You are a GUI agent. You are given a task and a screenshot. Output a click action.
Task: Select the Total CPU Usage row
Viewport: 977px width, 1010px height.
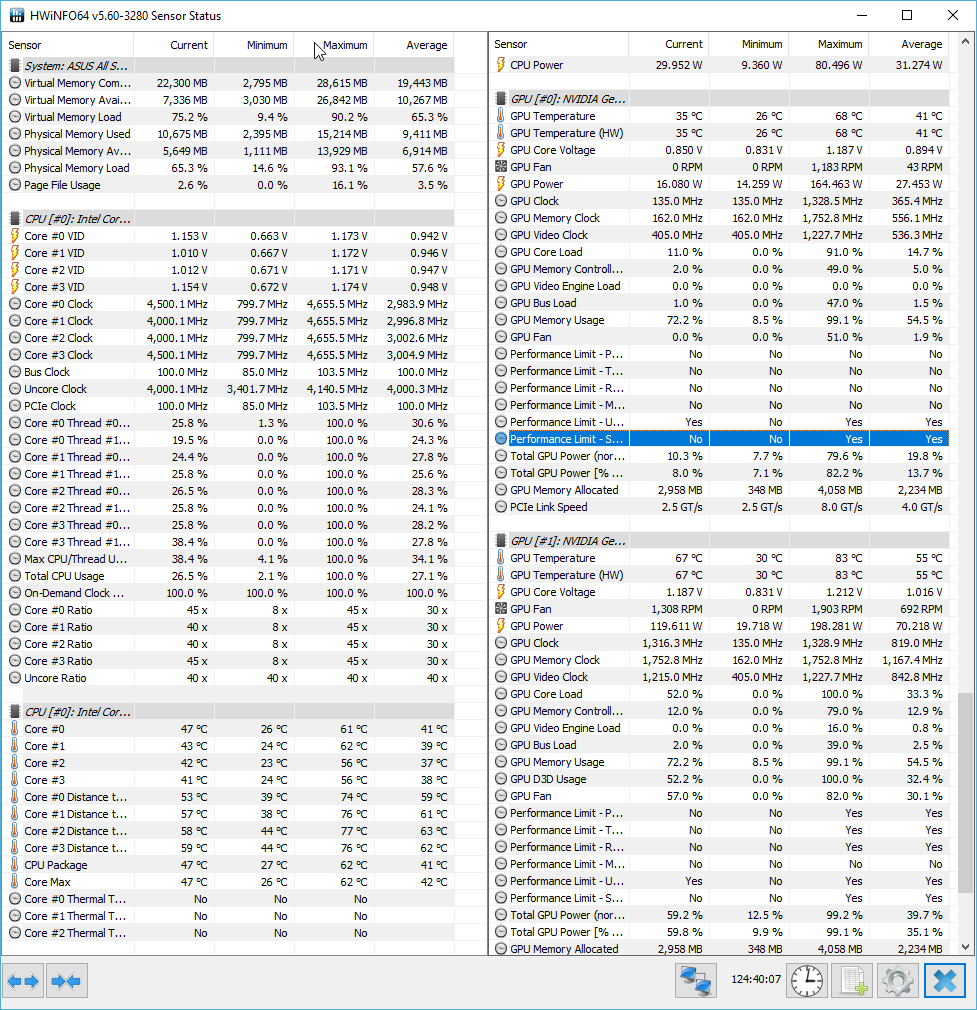pos(64,576)
